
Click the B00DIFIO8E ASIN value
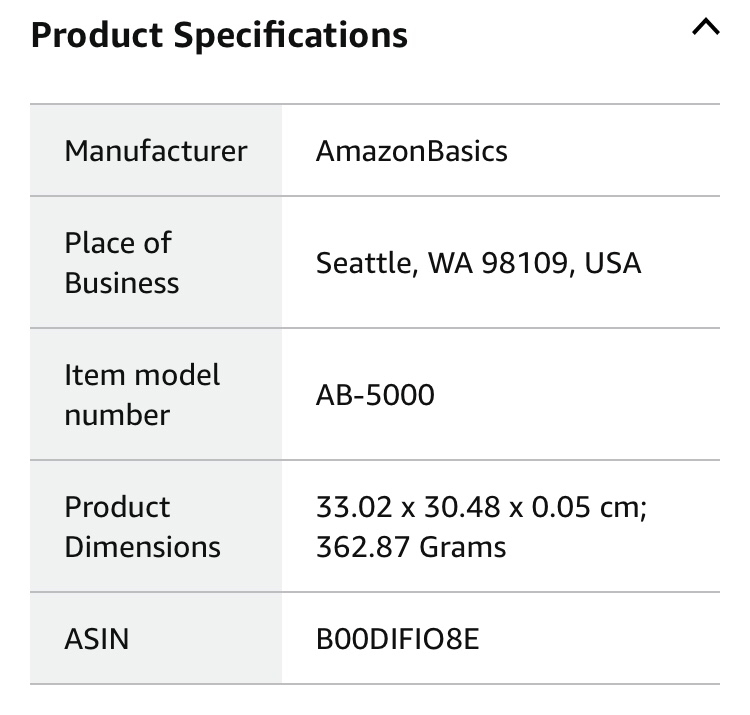point(397,639)
